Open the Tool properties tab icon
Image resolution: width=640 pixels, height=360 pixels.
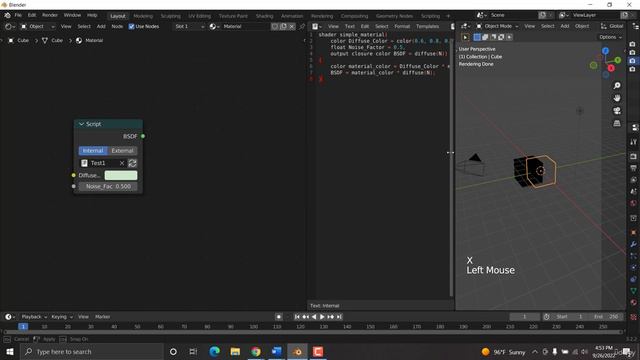tap(633, 142)
